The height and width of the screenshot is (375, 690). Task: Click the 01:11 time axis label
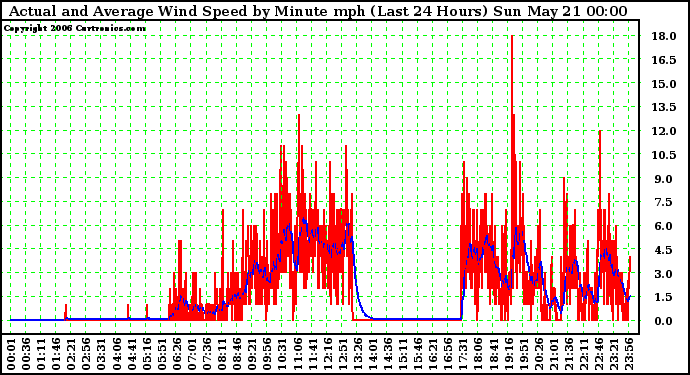41,354
